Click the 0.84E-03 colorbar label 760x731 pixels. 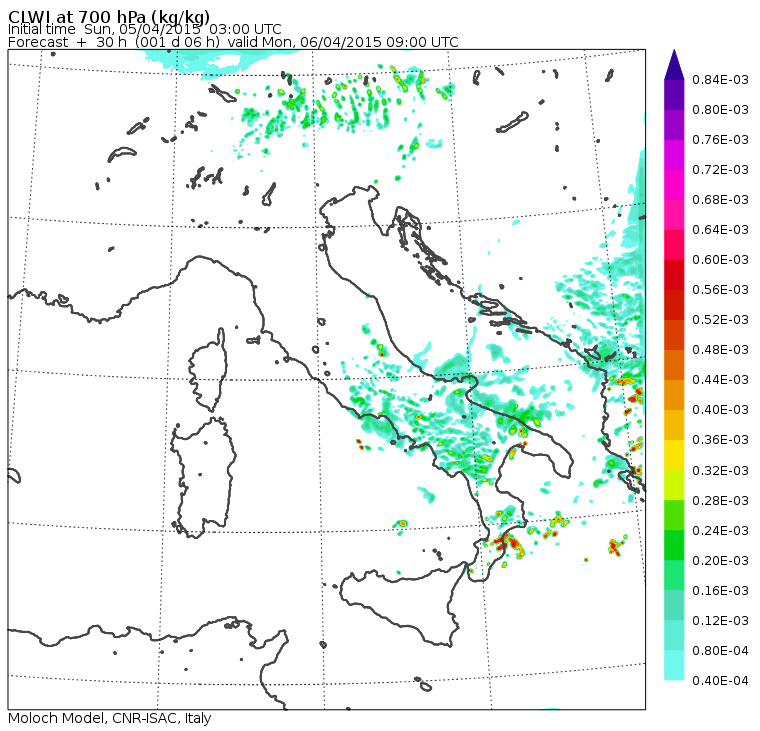720,79
